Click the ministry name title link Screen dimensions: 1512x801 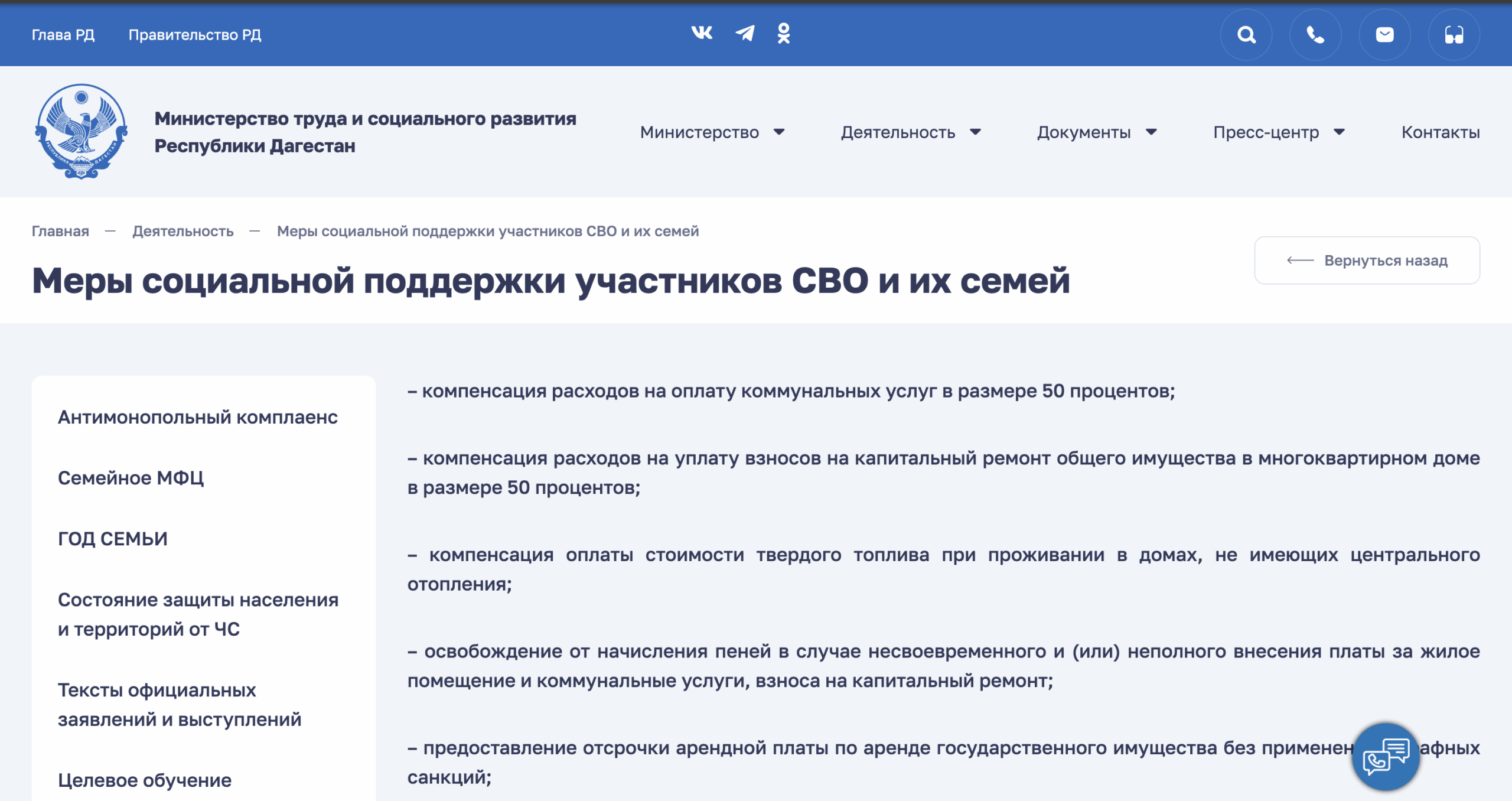[x=365, y=132]
